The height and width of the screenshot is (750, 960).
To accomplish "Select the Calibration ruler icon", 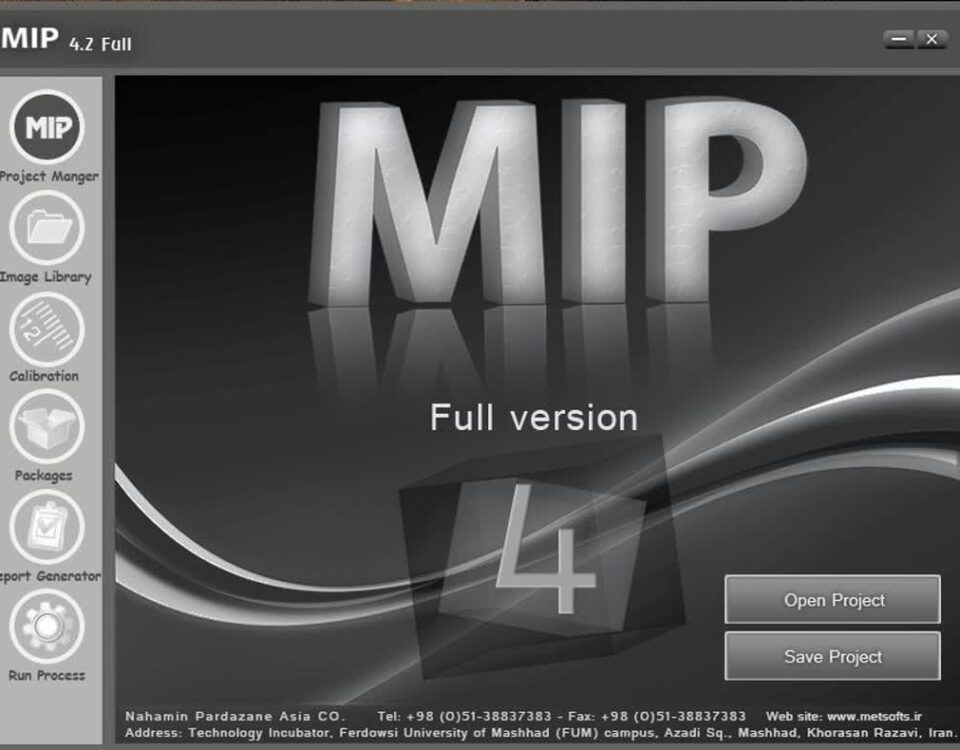I will point(47,329).
